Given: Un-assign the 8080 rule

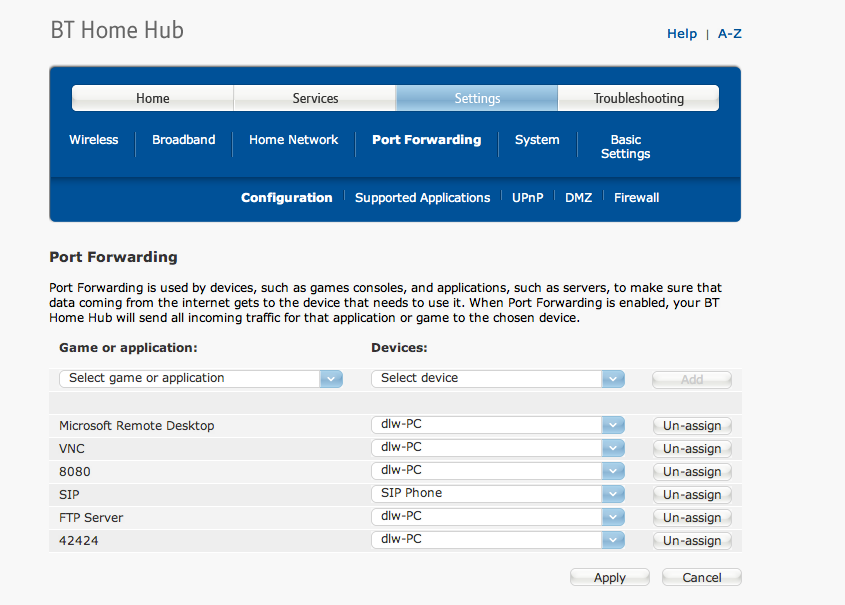Looking at the screenshot, I should (692, 471).
